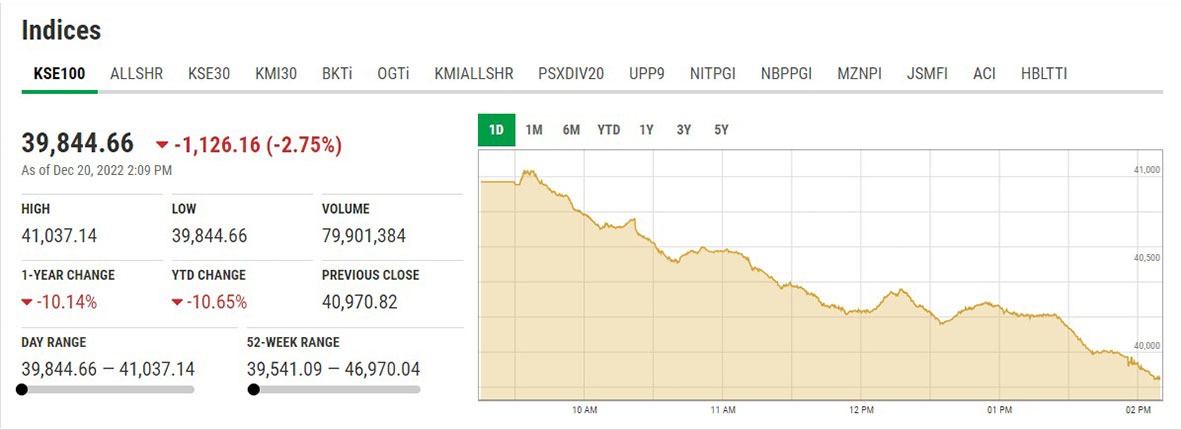
Task: Click the red down arrow beside -1,126.16
Action: point(162,146)
